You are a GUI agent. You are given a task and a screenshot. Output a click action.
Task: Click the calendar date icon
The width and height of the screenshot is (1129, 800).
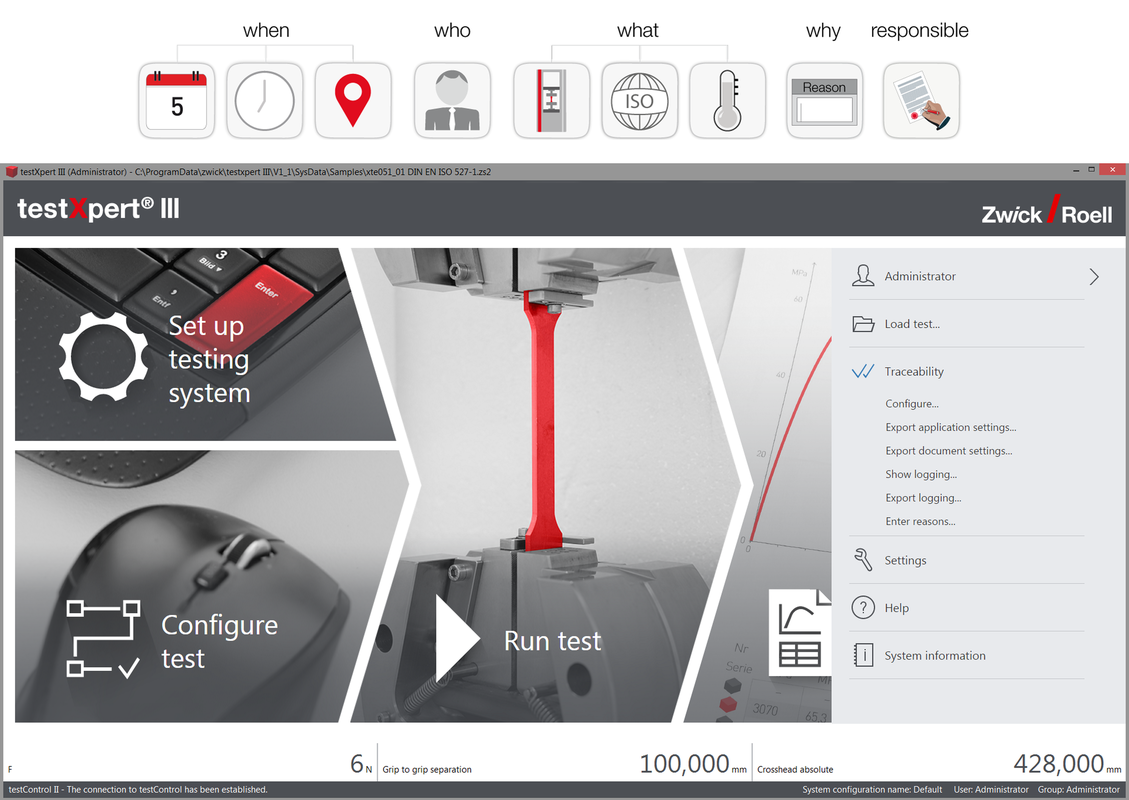(x=177, y=101)
